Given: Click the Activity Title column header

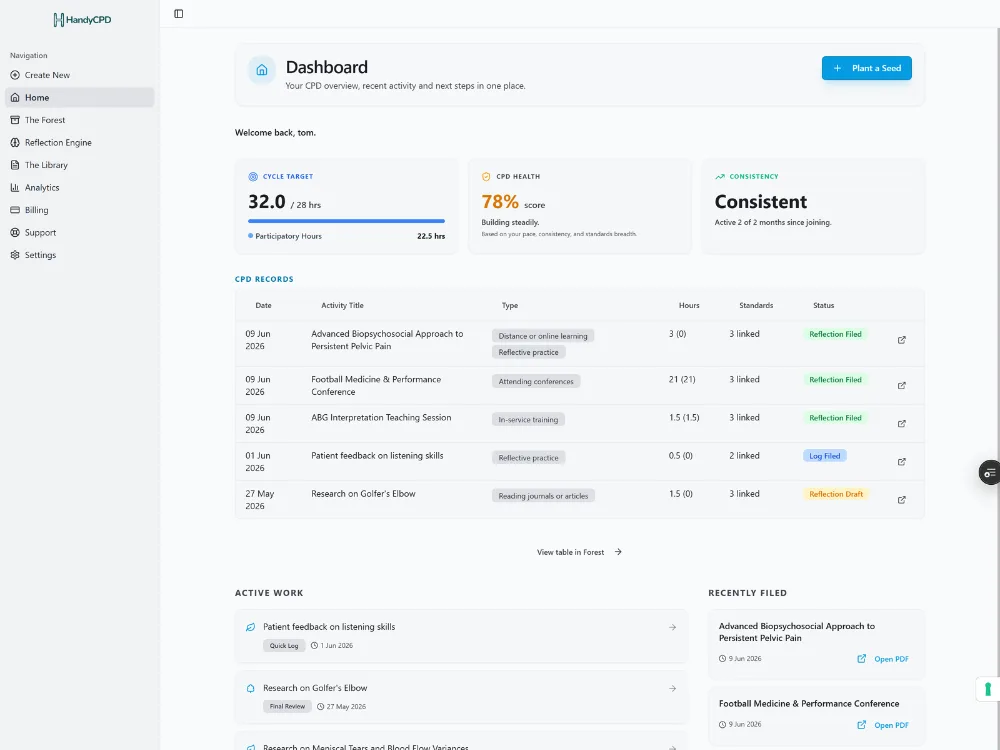Looking at the screenshot, I should click(342, 305).
